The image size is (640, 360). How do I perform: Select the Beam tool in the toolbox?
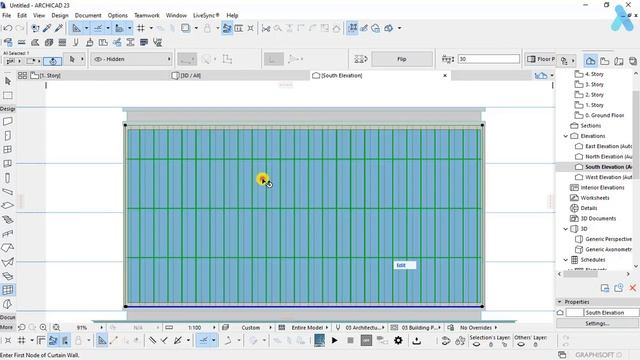(8, 191)
